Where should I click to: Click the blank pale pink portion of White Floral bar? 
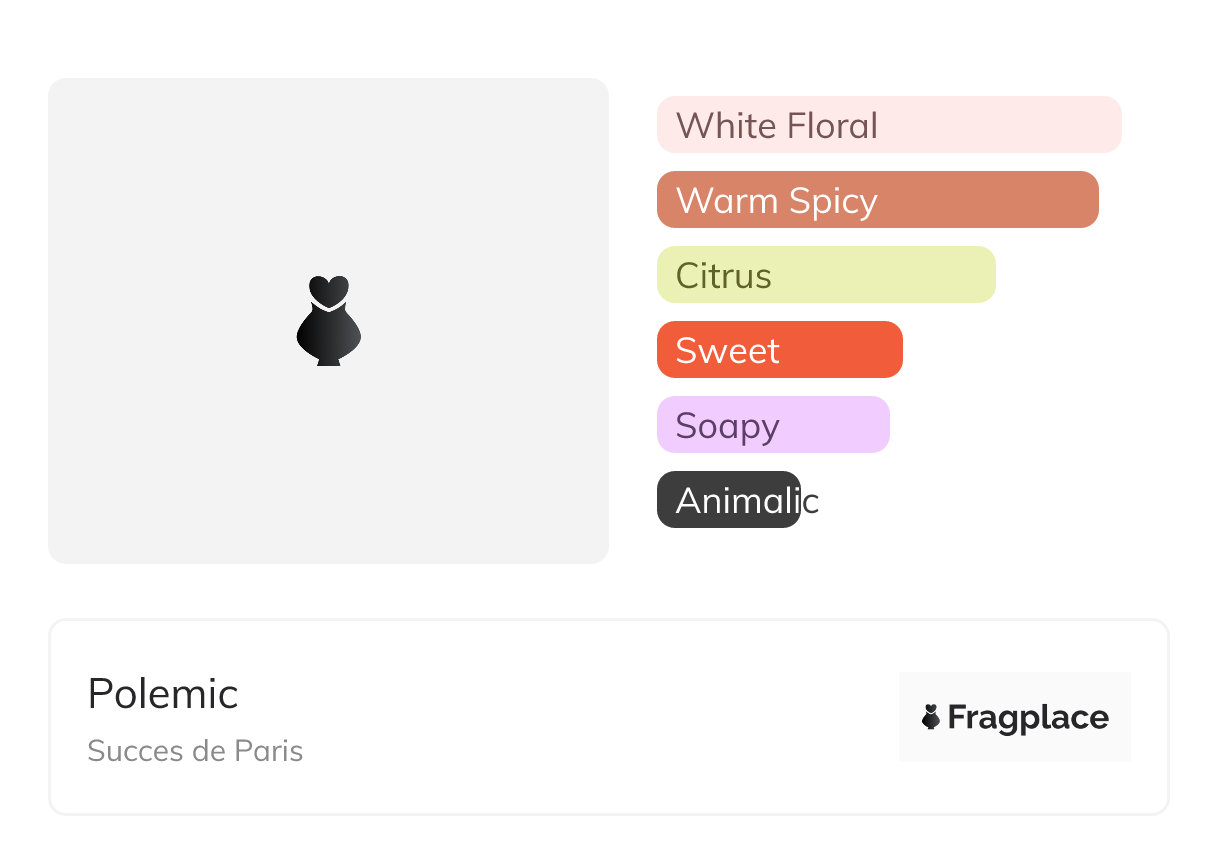(1000, 125)
